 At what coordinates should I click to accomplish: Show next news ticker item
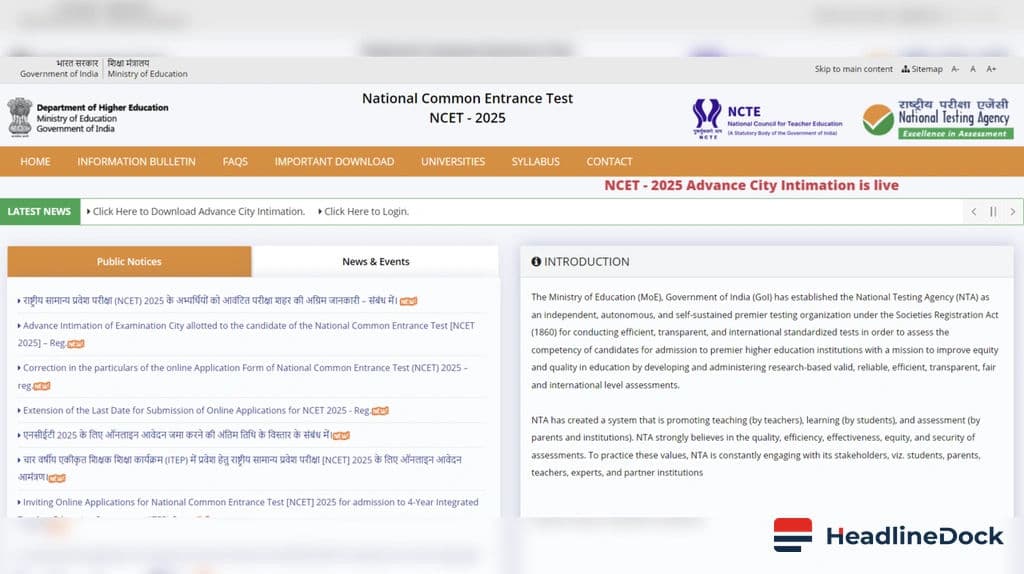click(x=1013, y=212)
